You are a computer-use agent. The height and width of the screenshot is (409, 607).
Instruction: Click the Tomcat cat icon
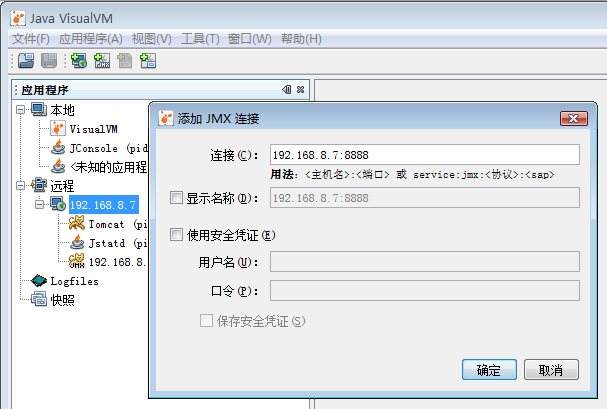pyautogui.click(x=77, y=223)
